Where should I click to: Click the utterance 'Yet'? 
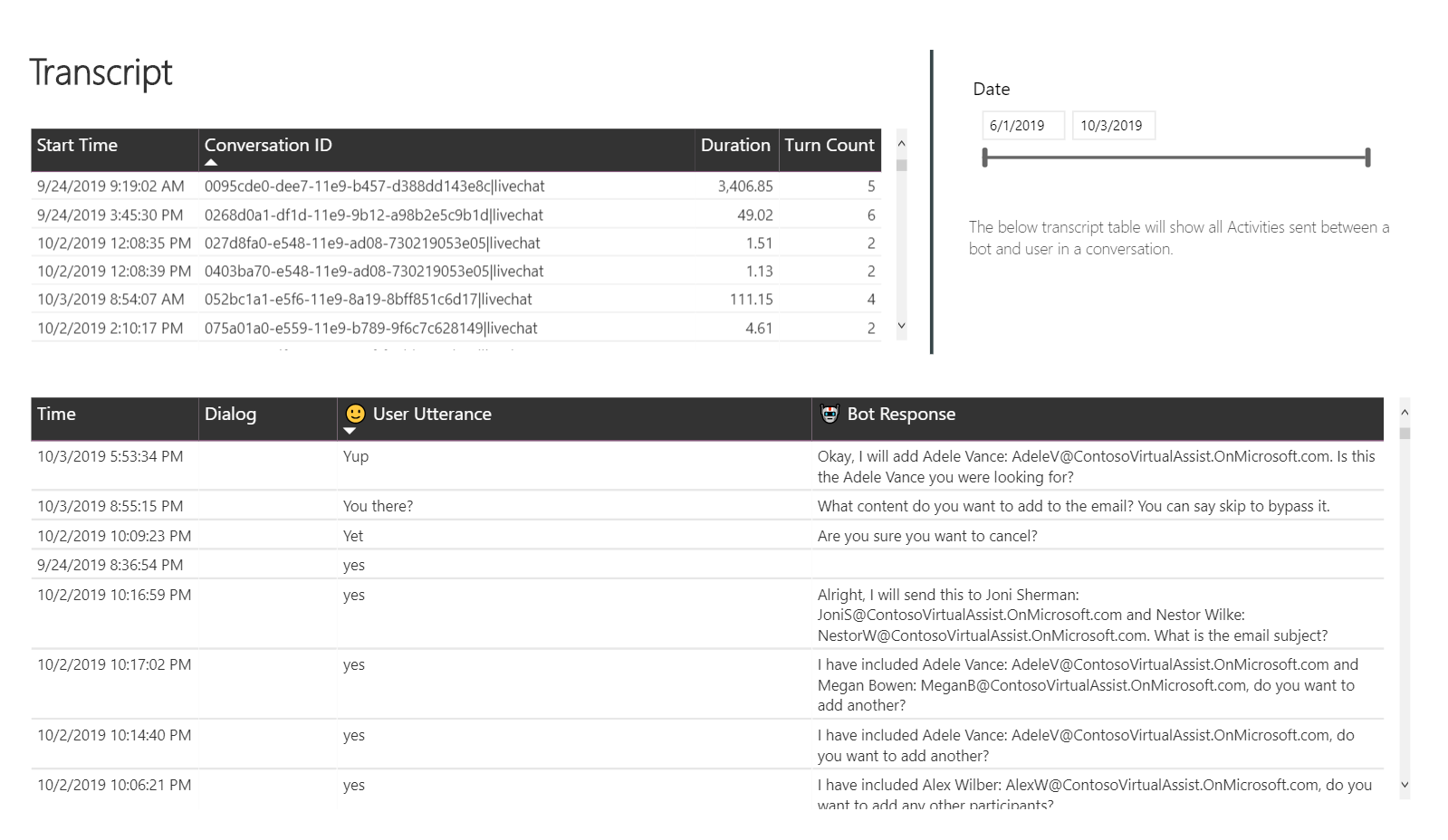coord(353,537)
